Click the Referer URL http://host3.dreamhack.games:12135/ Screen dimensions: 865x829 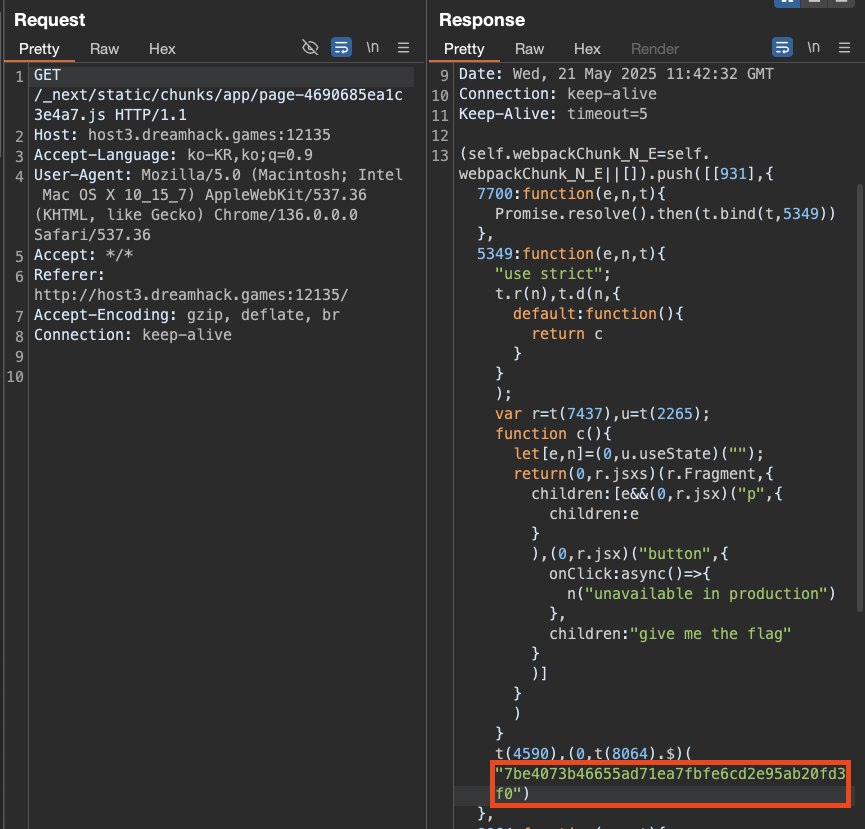tap(191, 295)
